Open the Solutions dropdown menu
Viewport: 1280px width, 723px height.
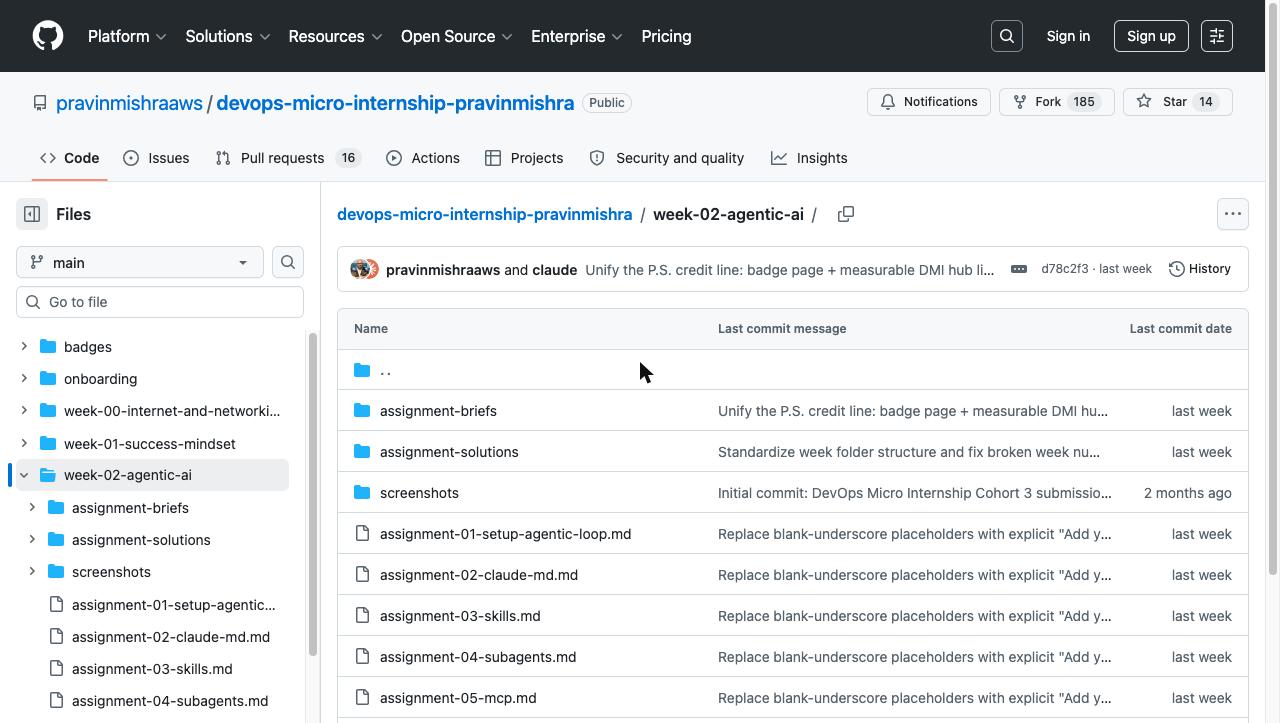[228, 36]
